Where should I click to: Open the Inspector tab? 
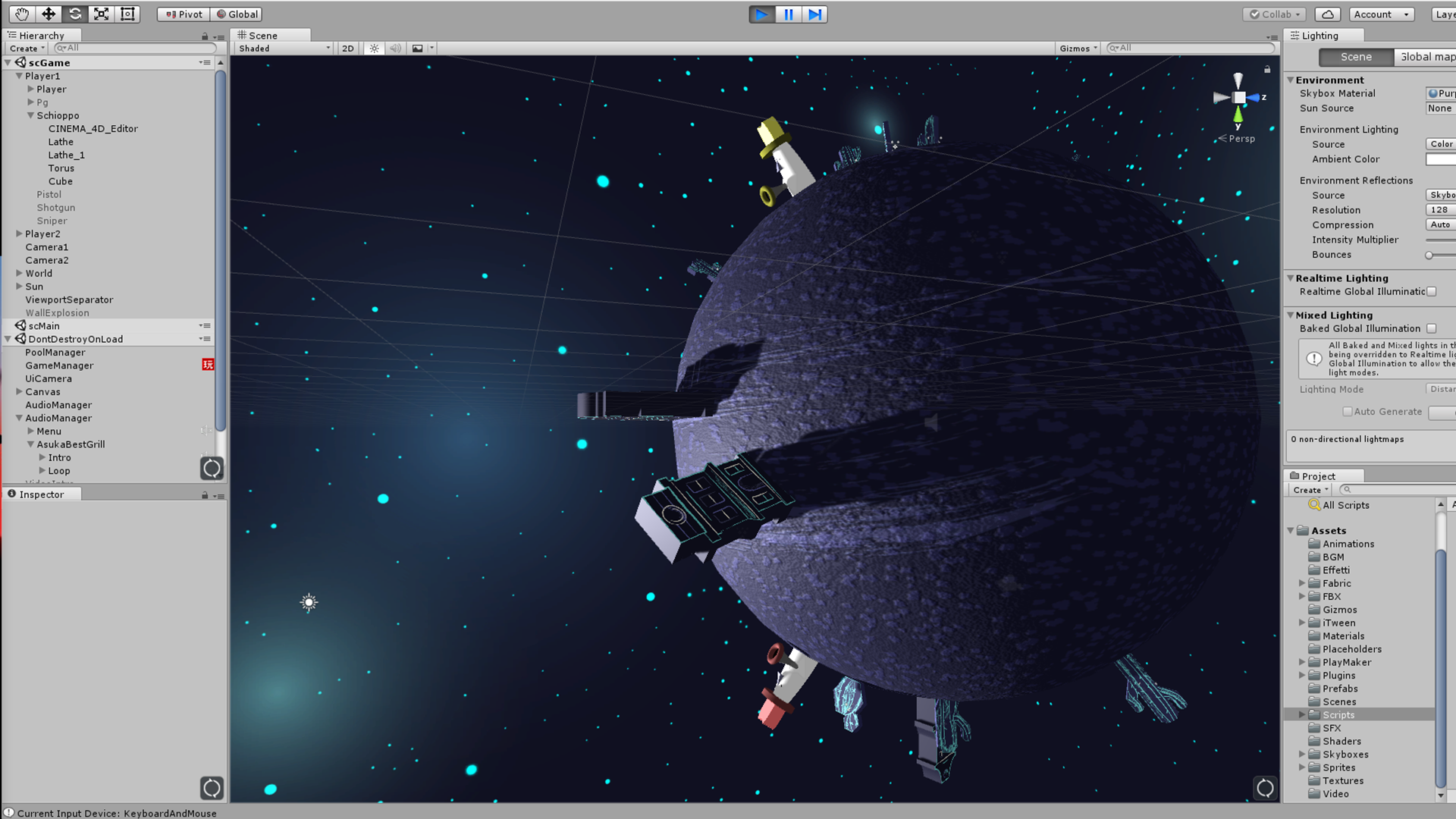coord(42,494)
